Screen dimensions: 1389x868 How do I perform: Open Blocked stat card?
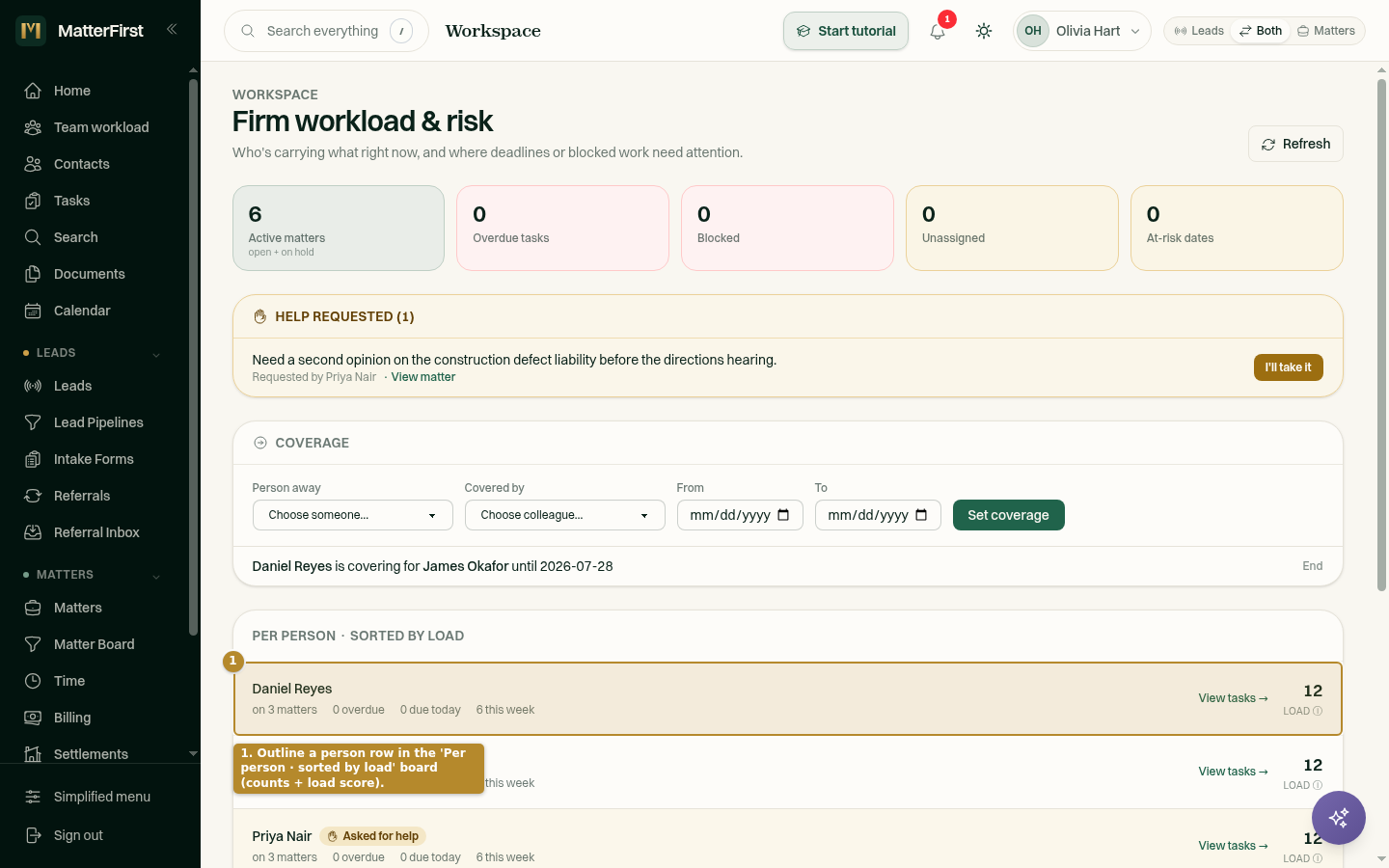[787, 228]
